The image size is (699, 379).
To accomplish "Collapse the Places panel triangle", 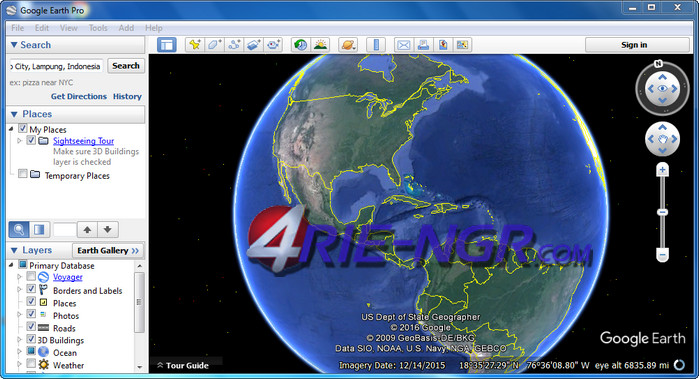I will pos(14,115).
